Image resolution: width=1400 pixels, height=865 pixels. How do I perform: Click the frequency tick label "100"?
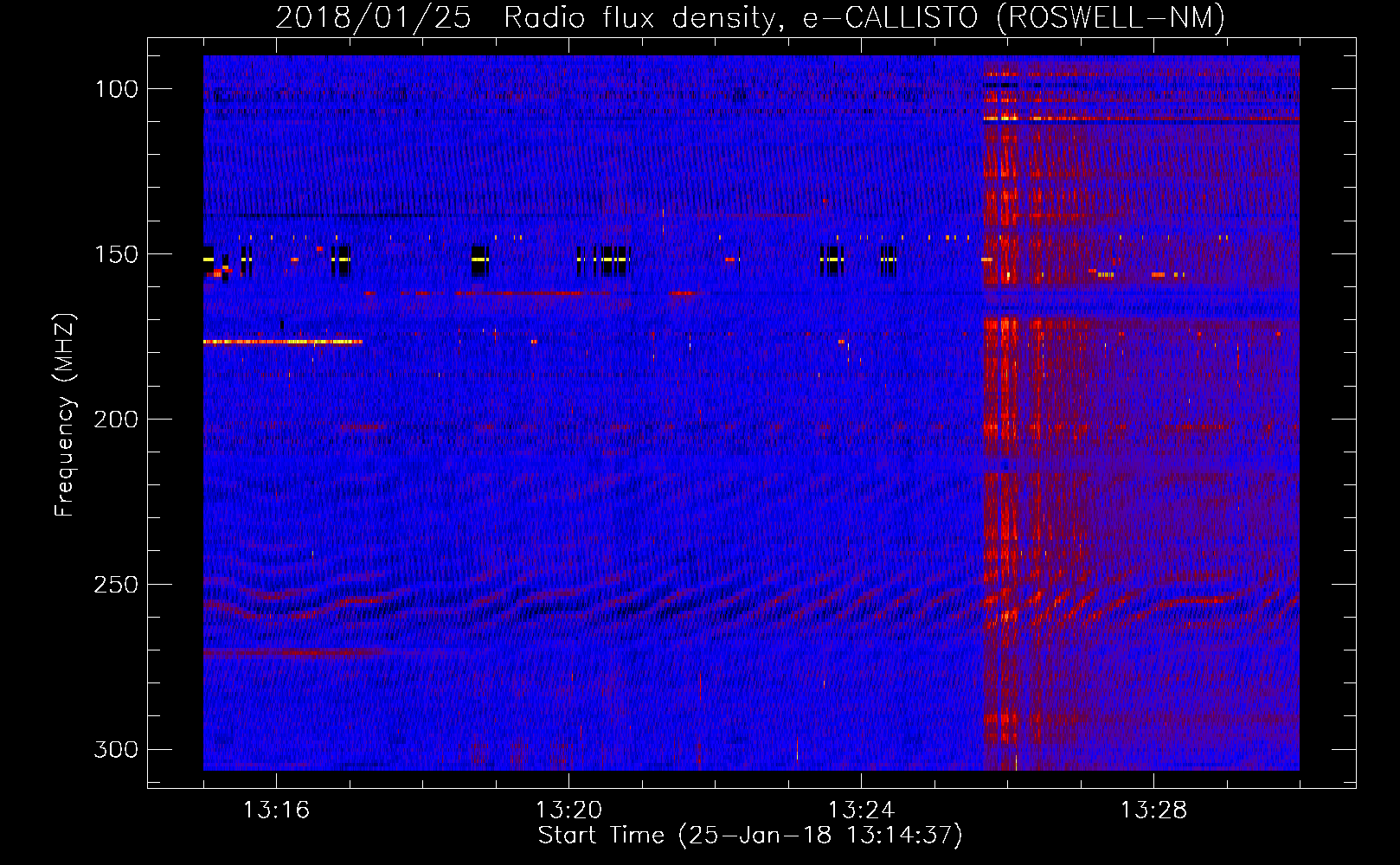click(116, 89)
